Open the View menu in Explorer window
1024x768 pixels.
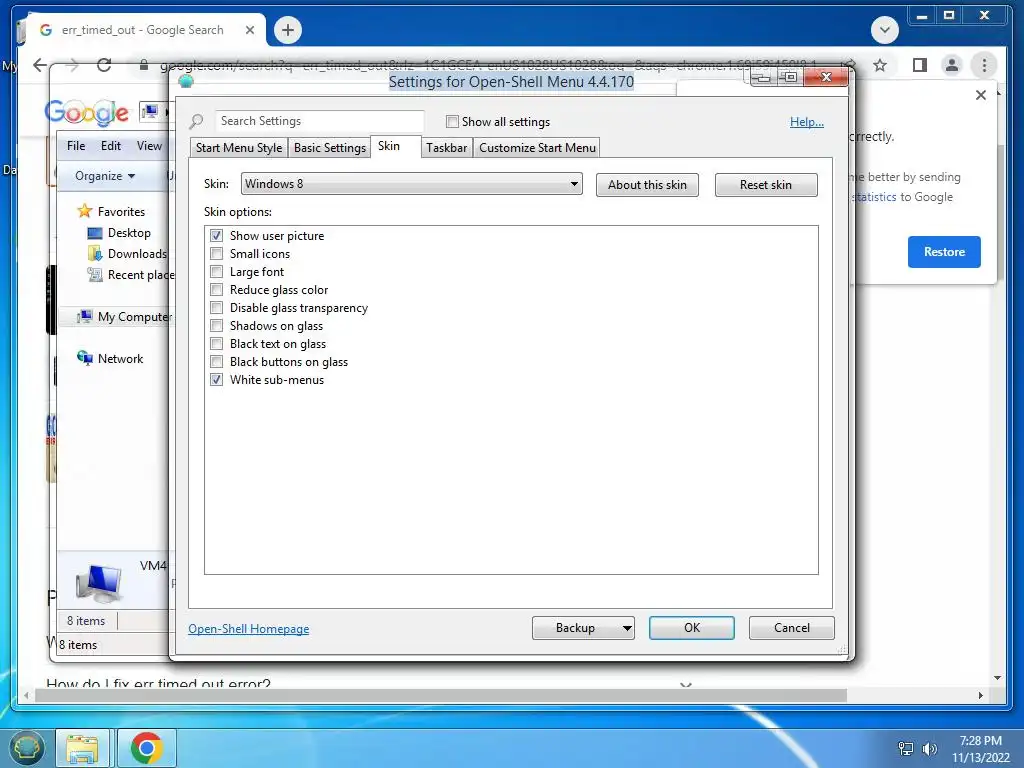[x=149, y=146]
